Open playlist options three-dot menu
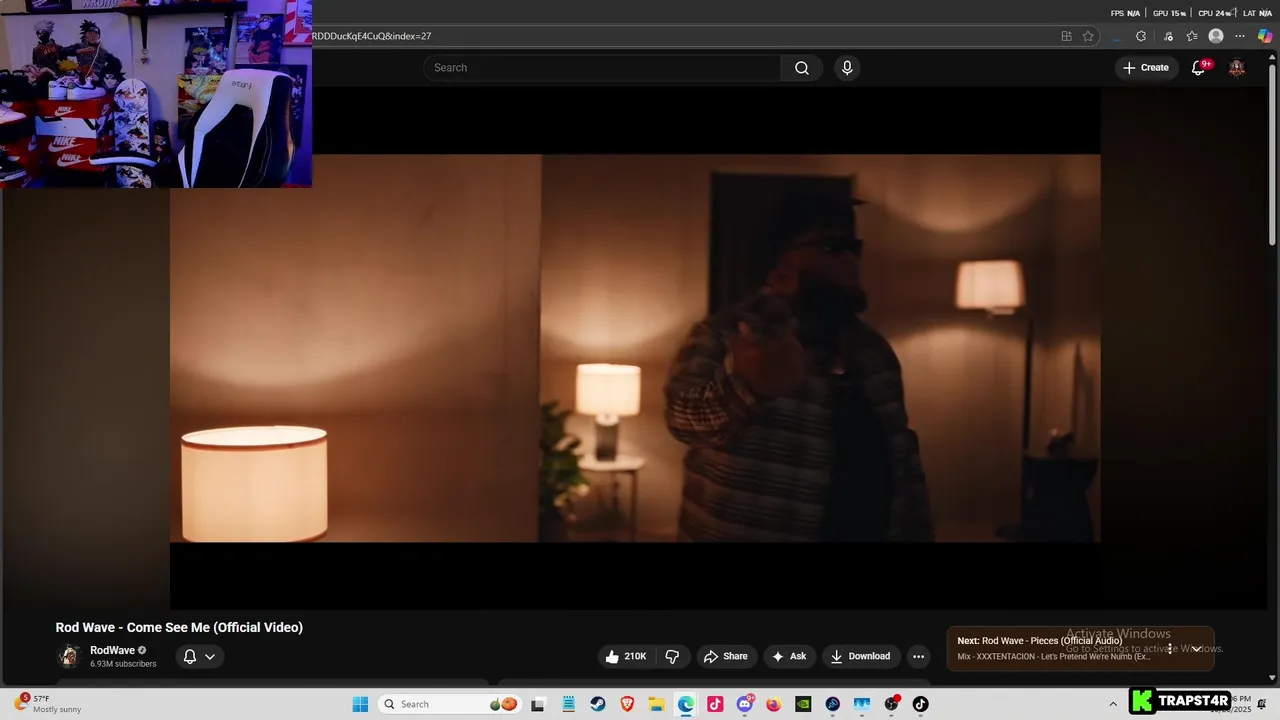The height and width of the screenshot is (720, 1280). pos(1170,649)
